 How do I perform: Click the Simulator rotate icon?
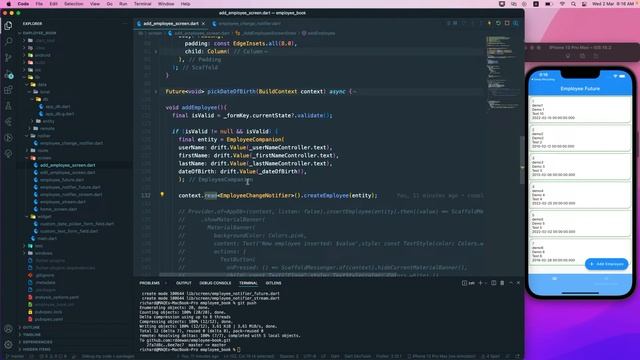pos(596,56)
